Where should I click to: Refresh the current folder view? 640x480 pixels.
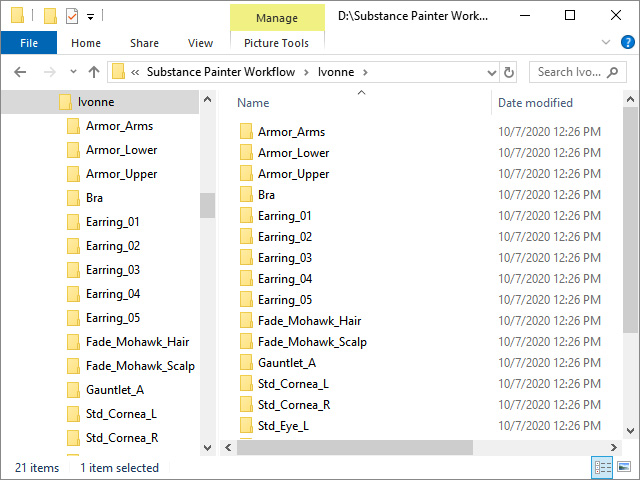coord(509,73)
